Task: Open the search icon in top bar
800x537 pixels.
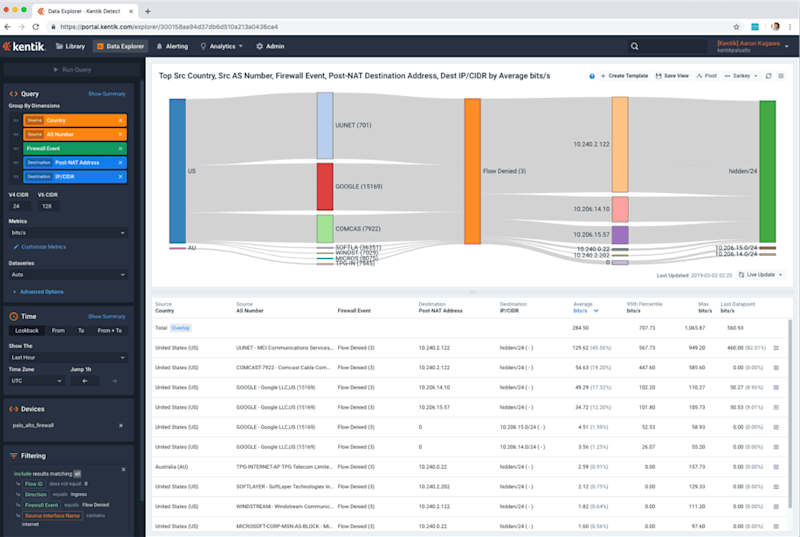Action: click(x=634, y=46)
